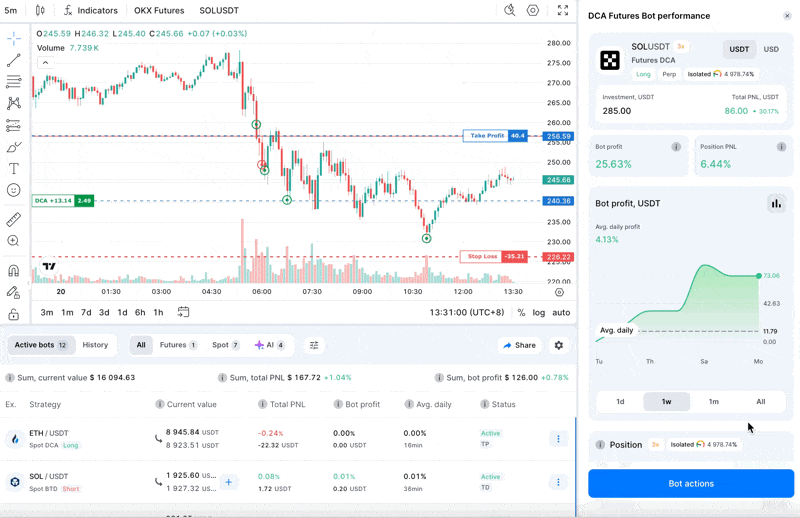Enter fullscreen chart mode
Screen dimensions: 800x518
click(x=563, y=11)
